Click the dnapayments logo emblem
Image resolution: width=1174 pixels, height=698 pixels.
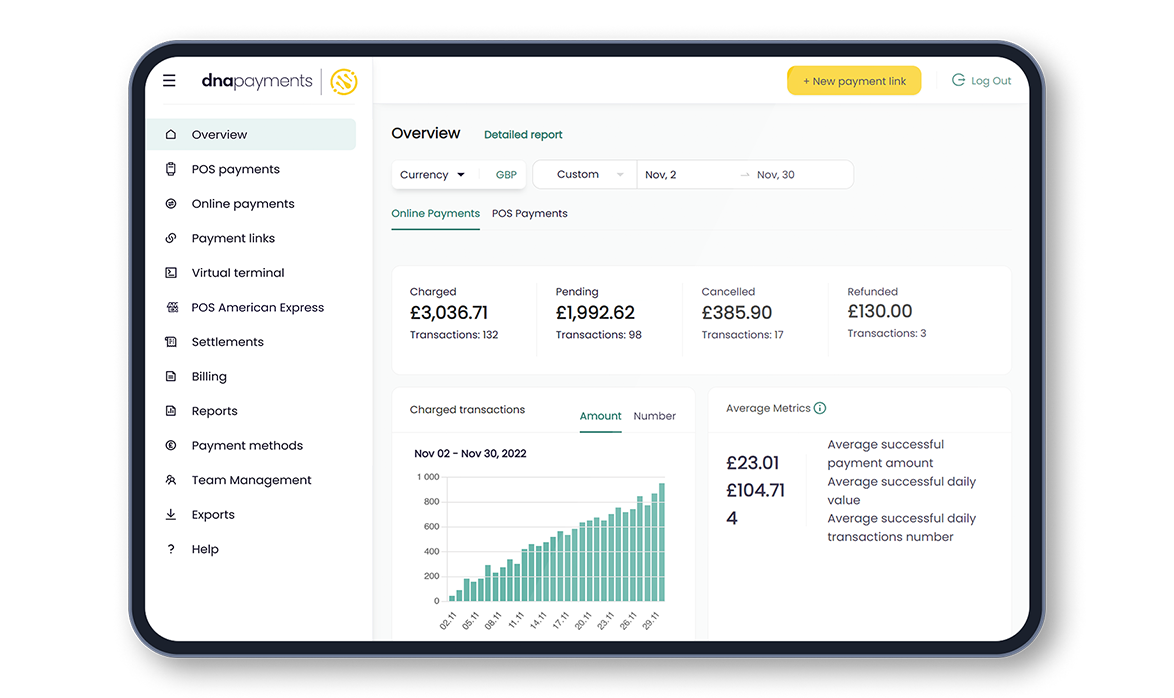344,81
